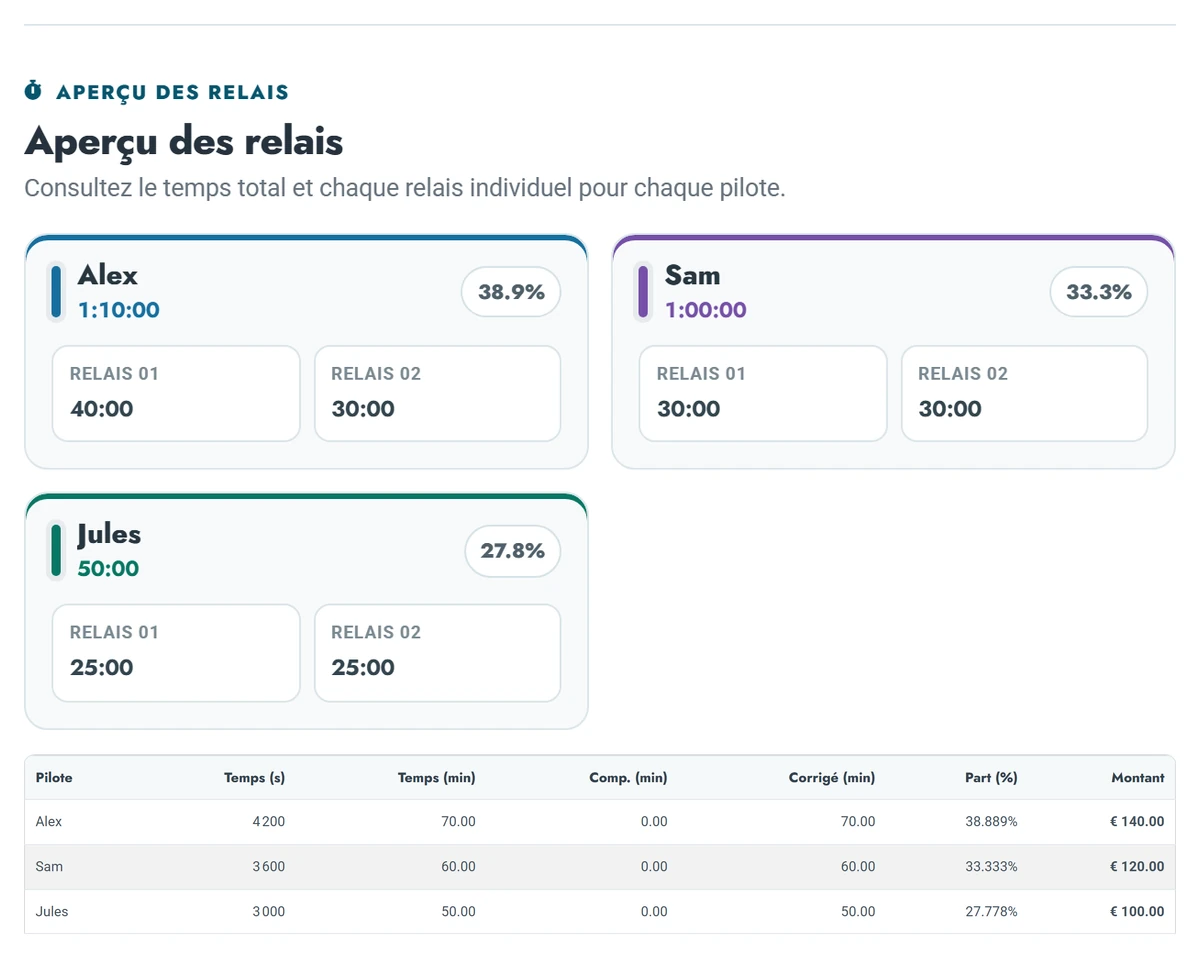
Task: Click Sam's total time 1:00:00
Action: pos(706,310)
